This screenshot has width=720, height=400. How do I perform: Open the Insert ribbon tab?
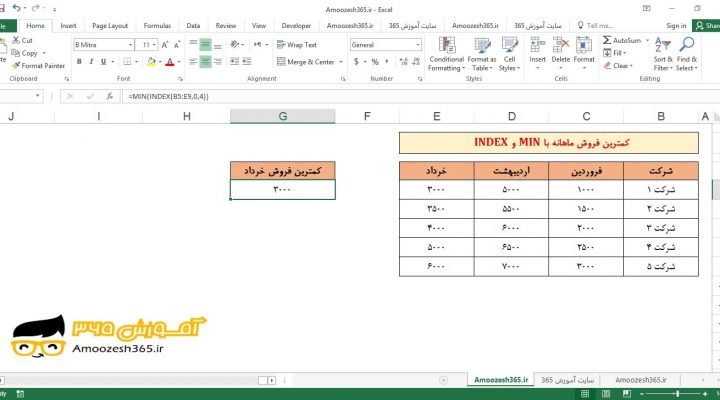point(68,26)
